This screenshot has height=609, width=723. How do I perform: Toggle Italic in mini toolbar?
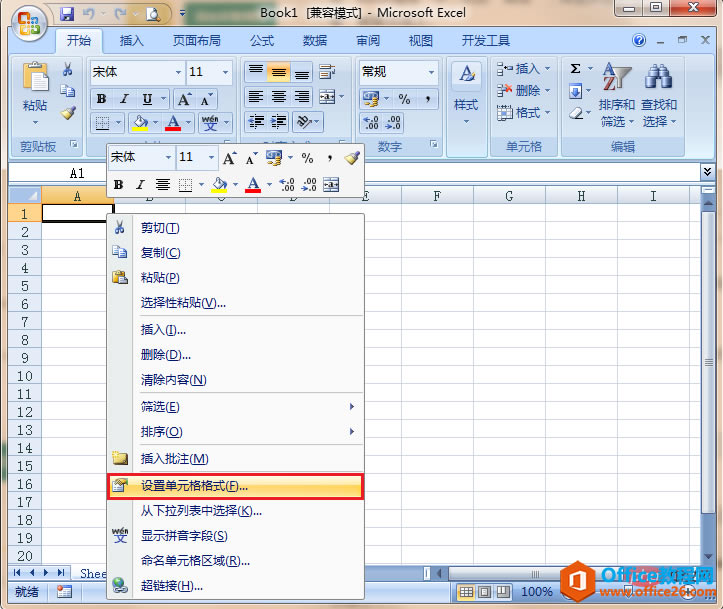[140, 185]
